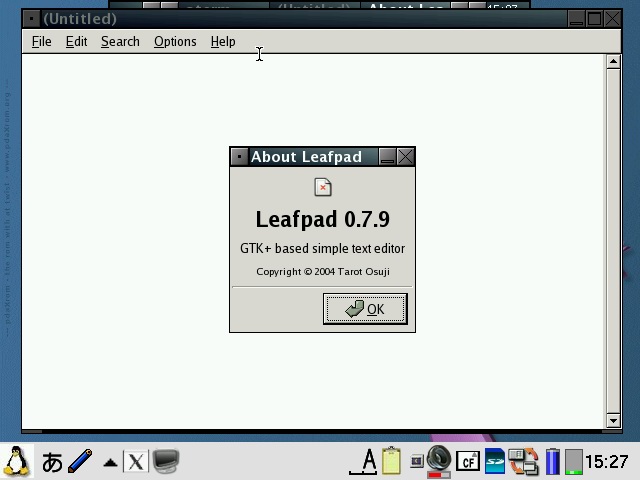Click the SD card tray icon
The height and width of the screenshot is (480, 640).
click(x=494, y=461)
